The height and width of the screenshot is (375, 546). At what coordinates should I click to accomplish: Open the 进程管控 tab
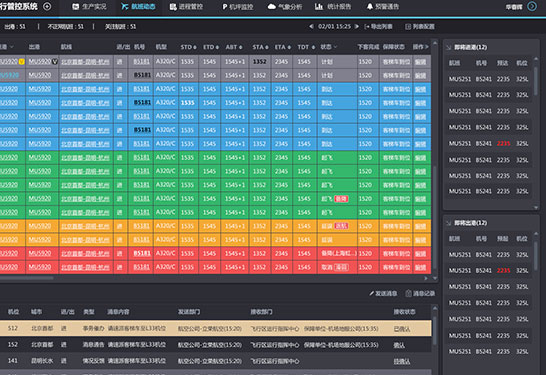[x=186, y=7]
